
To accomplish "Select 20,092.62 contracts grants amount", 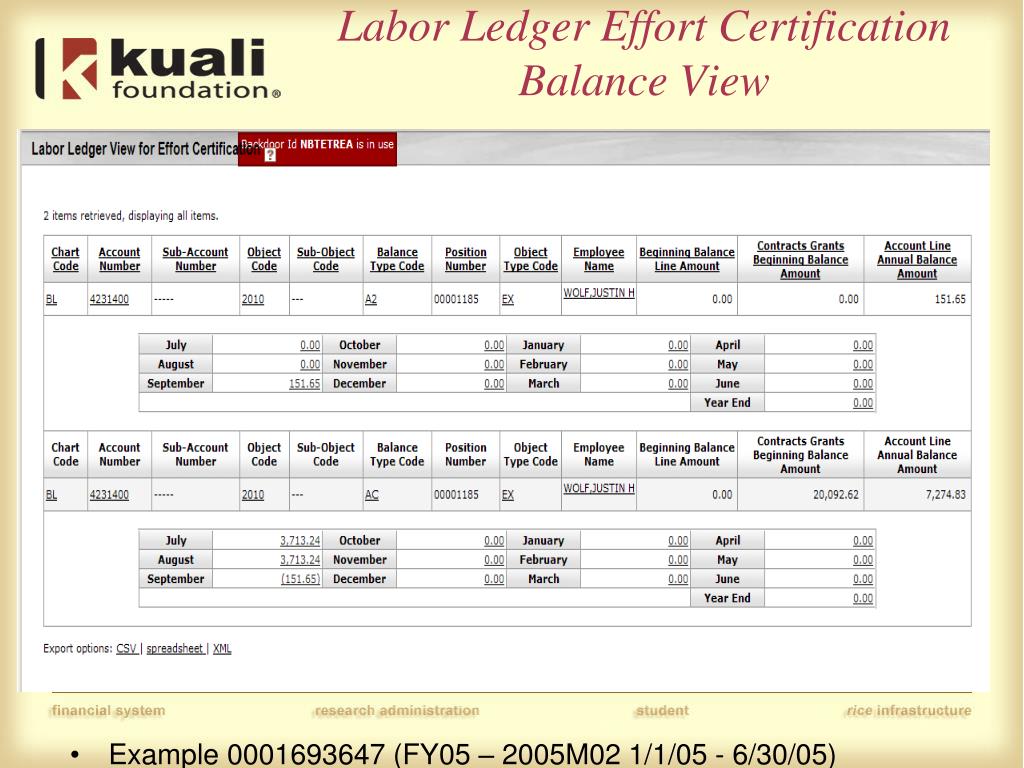I will pyautogui.click(x=836, y=495).
